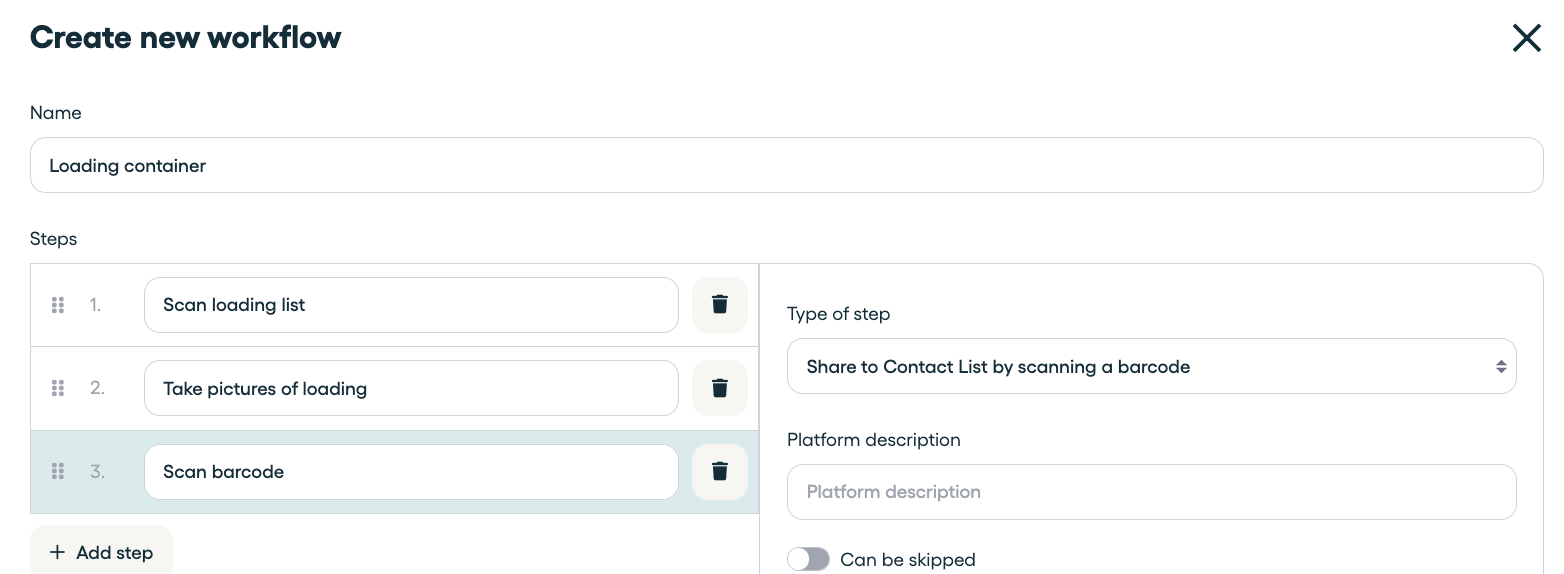The width and height of the screenshot is (1564, 574).
Task: Open the Type of step dropdown
Action: [x=1151, y=367]
